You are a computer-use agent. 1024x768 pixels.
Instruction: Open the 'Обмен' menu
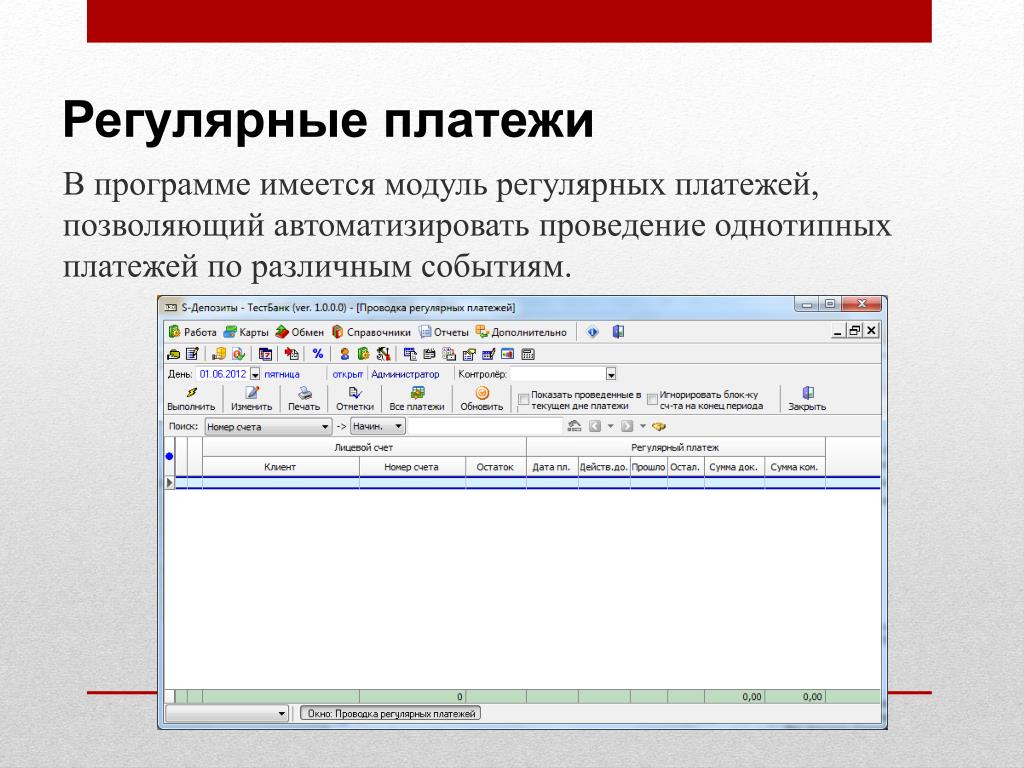(x=300, y=332)
